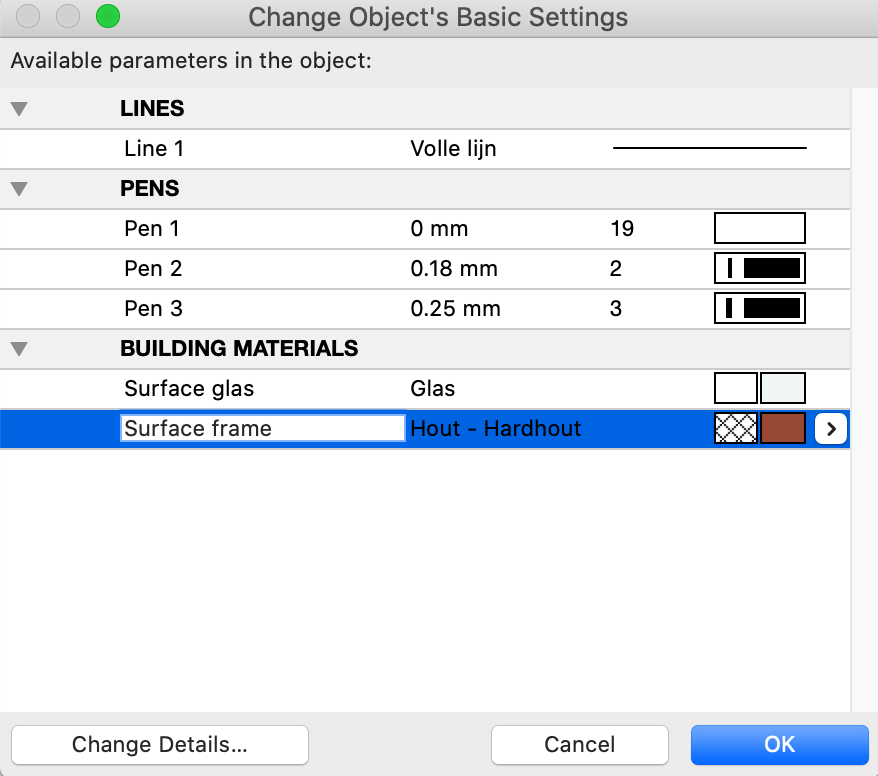Click the Surface glas fill pattern icon
878x776 pixels.
point(736,388)
